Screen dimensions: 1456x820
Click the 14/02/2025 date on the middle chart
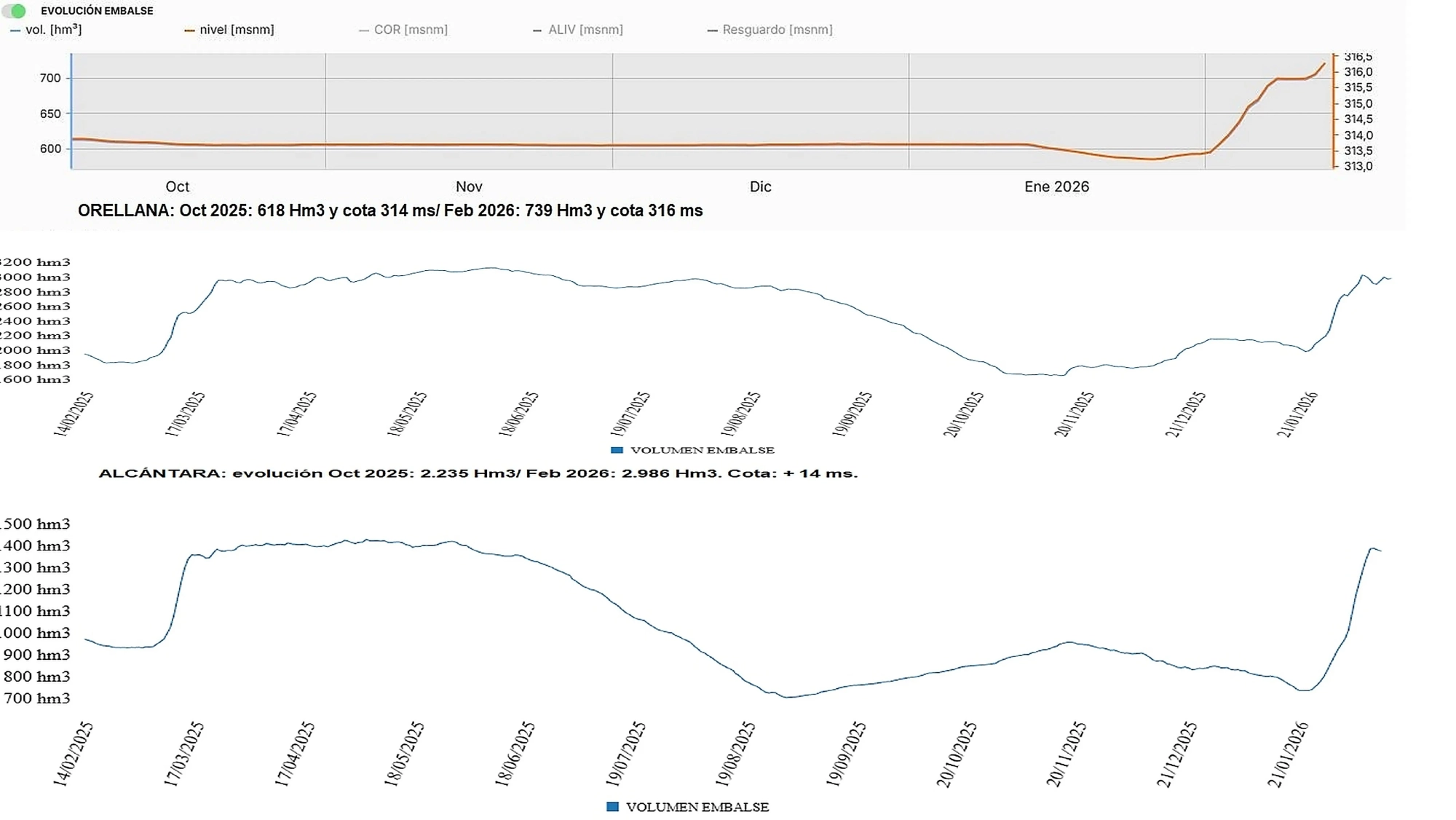pos(73,414)
